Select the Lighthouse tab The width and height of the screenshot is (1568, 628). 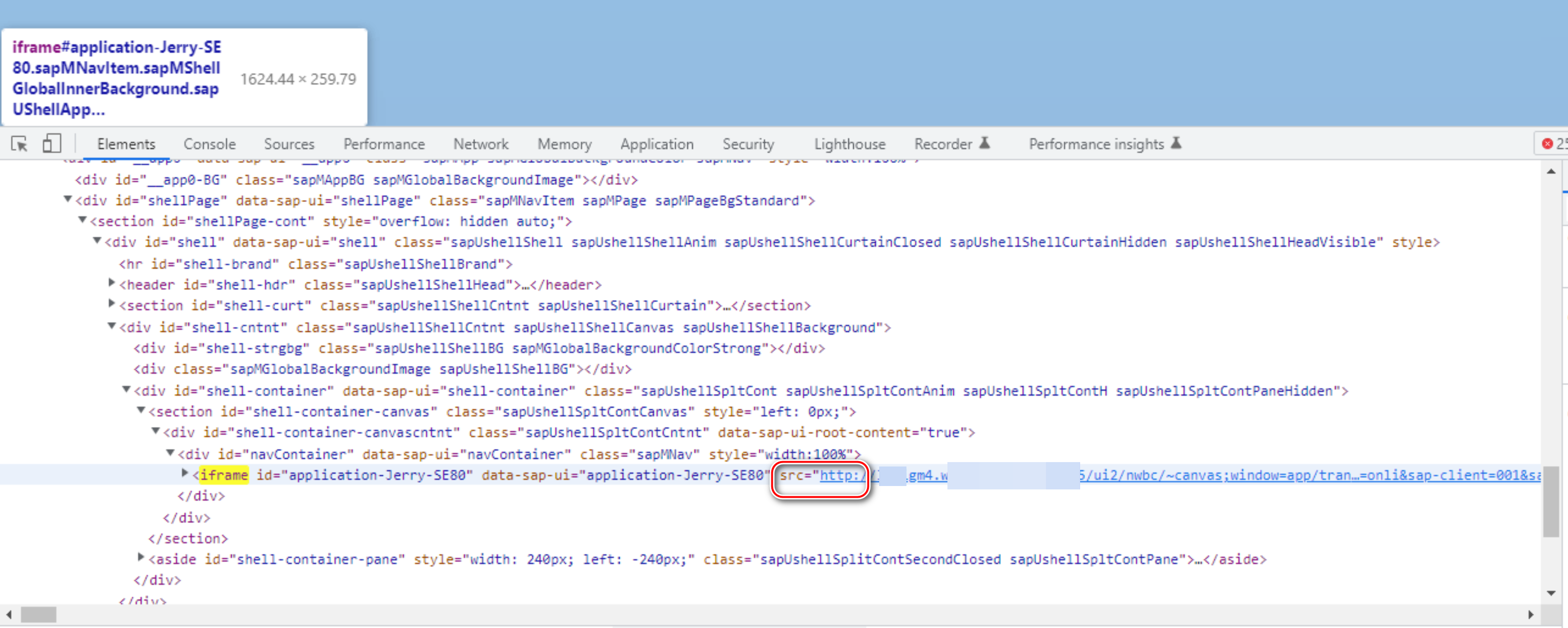(849, 144)
